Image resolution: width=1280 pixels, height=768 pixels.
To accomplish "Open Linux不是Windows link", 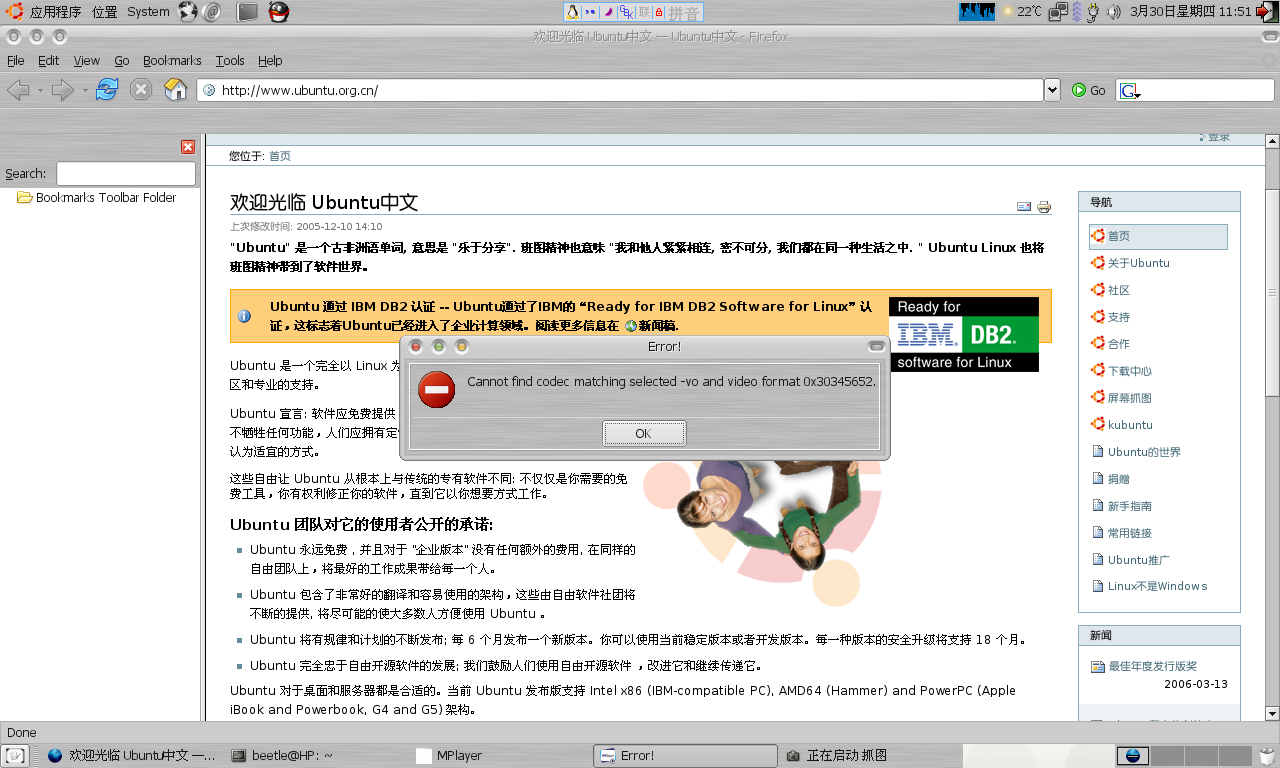I will (x=1157, y=586).
